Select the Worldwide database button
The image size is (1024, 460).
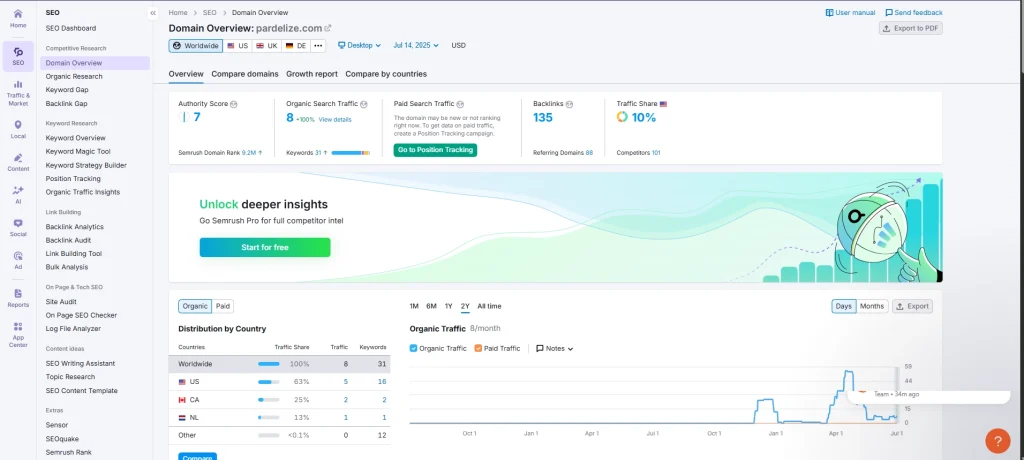pyautogui.click(x=196, y=46)
